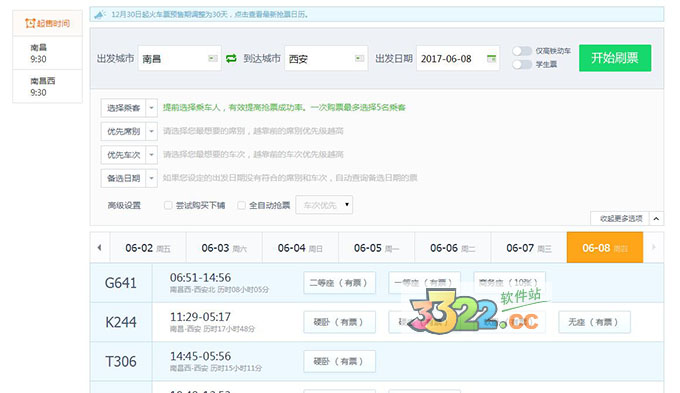
Task: Collapse options via 收起更多选项
Action: (621, 219)
